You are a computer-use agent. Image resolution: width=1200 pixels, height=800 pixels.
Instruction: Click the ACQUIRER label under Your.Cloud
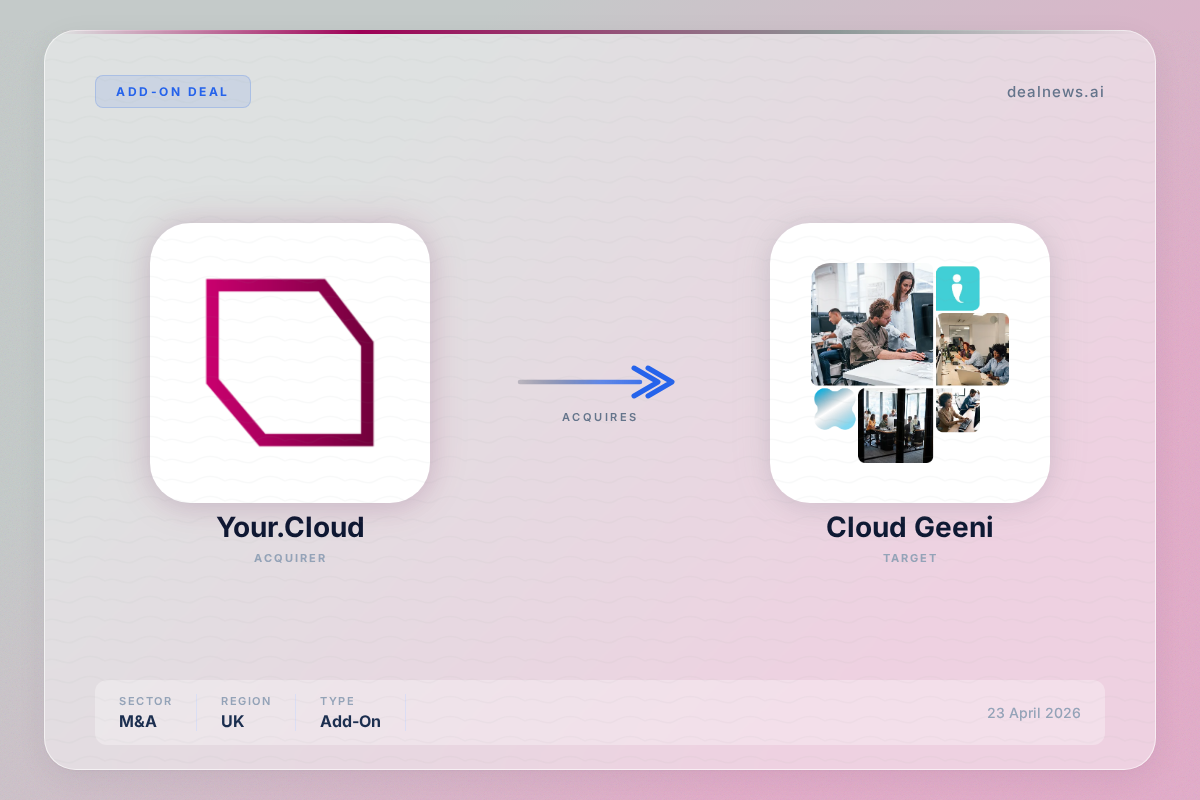point(290,558)
